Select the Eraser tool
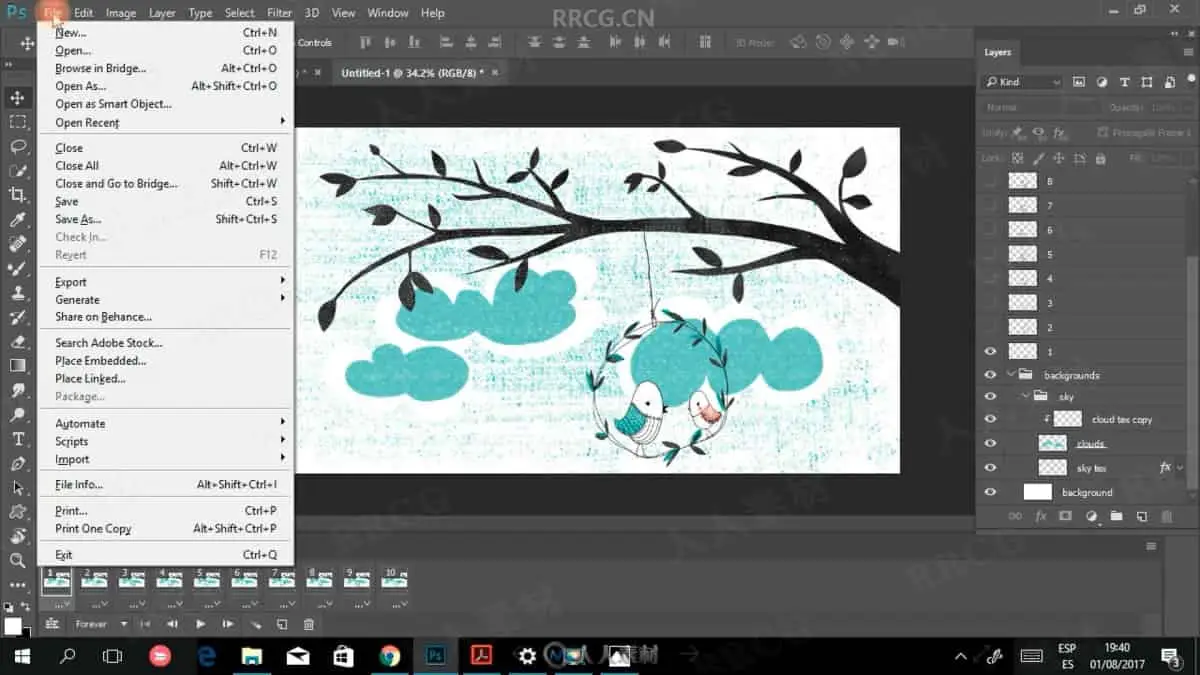1200x675 pixels. pyautogui.click(x=17, y=342)
